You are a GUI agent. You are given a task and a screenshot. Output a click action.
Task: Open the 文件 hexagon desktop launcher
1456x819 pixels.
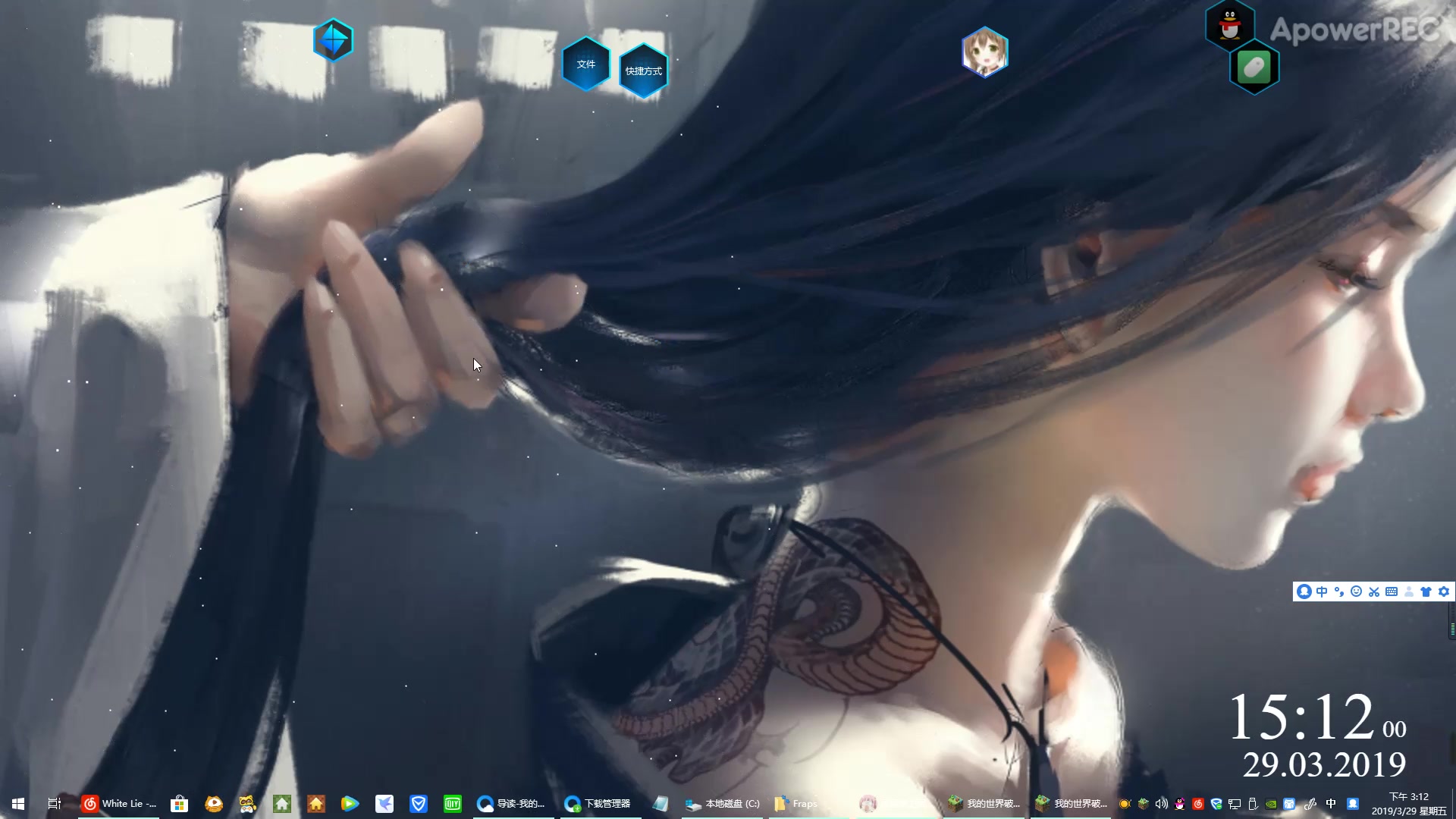[585, 64]
